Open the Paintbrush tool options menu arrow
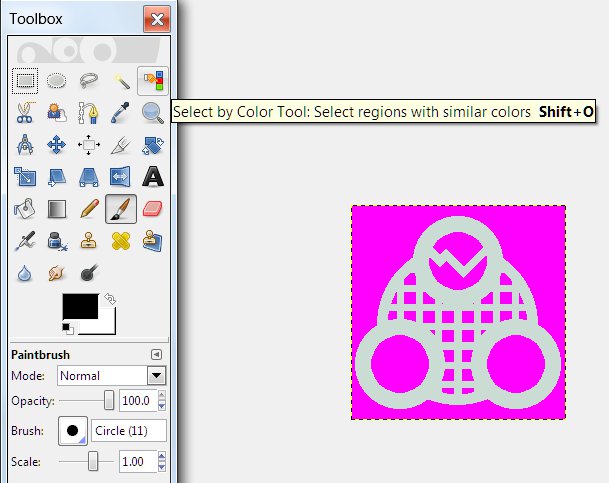The height and width of the screenshot is (483, 609). pyautogui.click(x=156, y=355)
